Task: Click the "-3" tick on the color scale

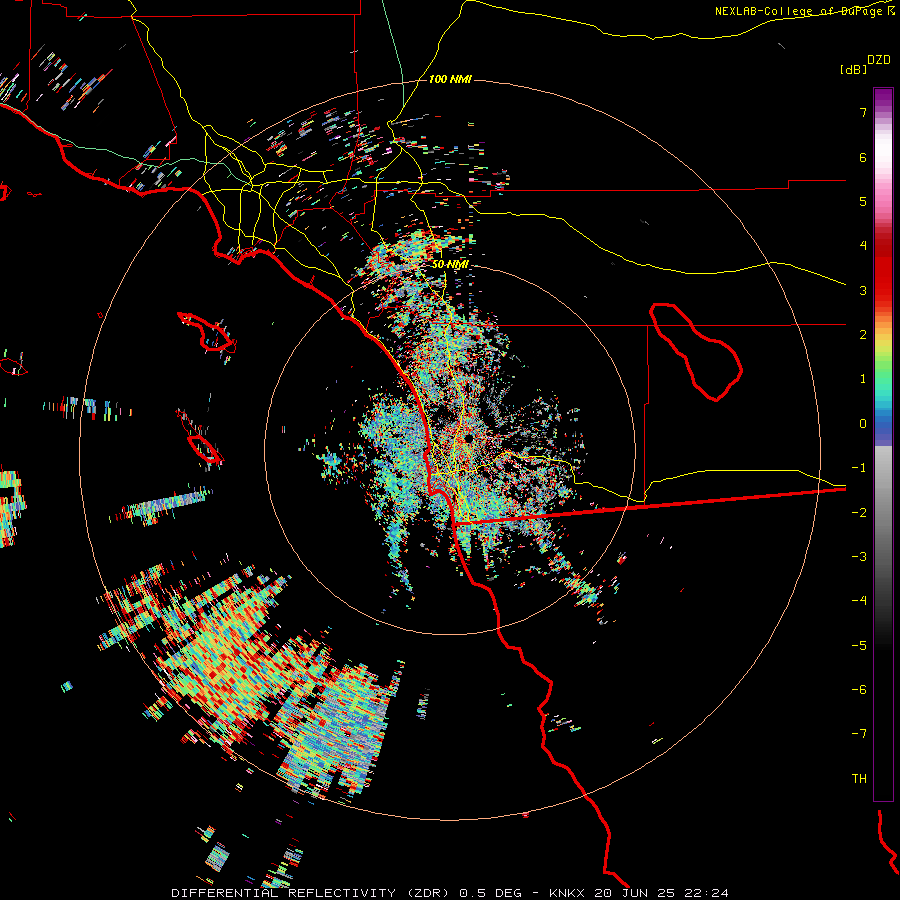Action: pos(859,557)
